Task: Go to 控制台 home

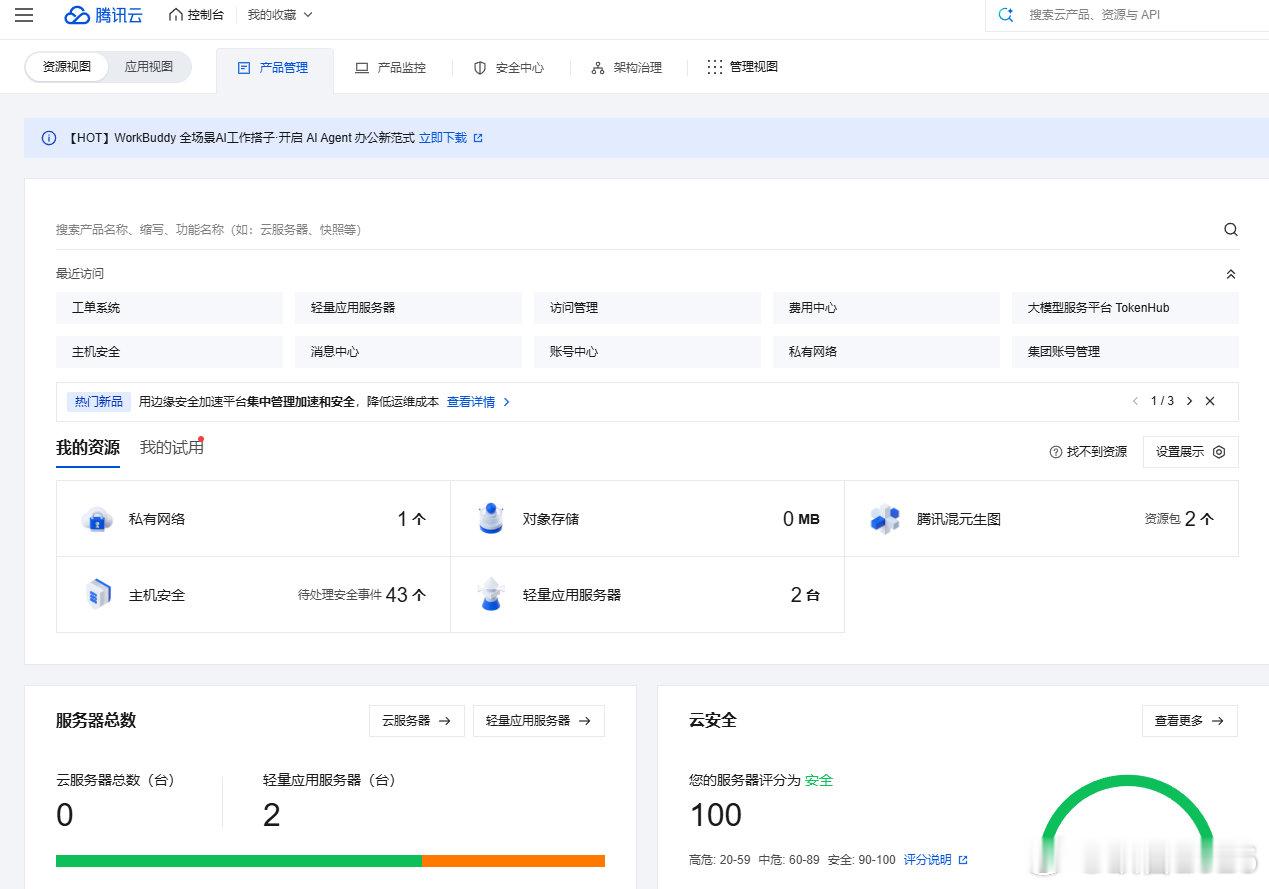Action: pos(196,15)
